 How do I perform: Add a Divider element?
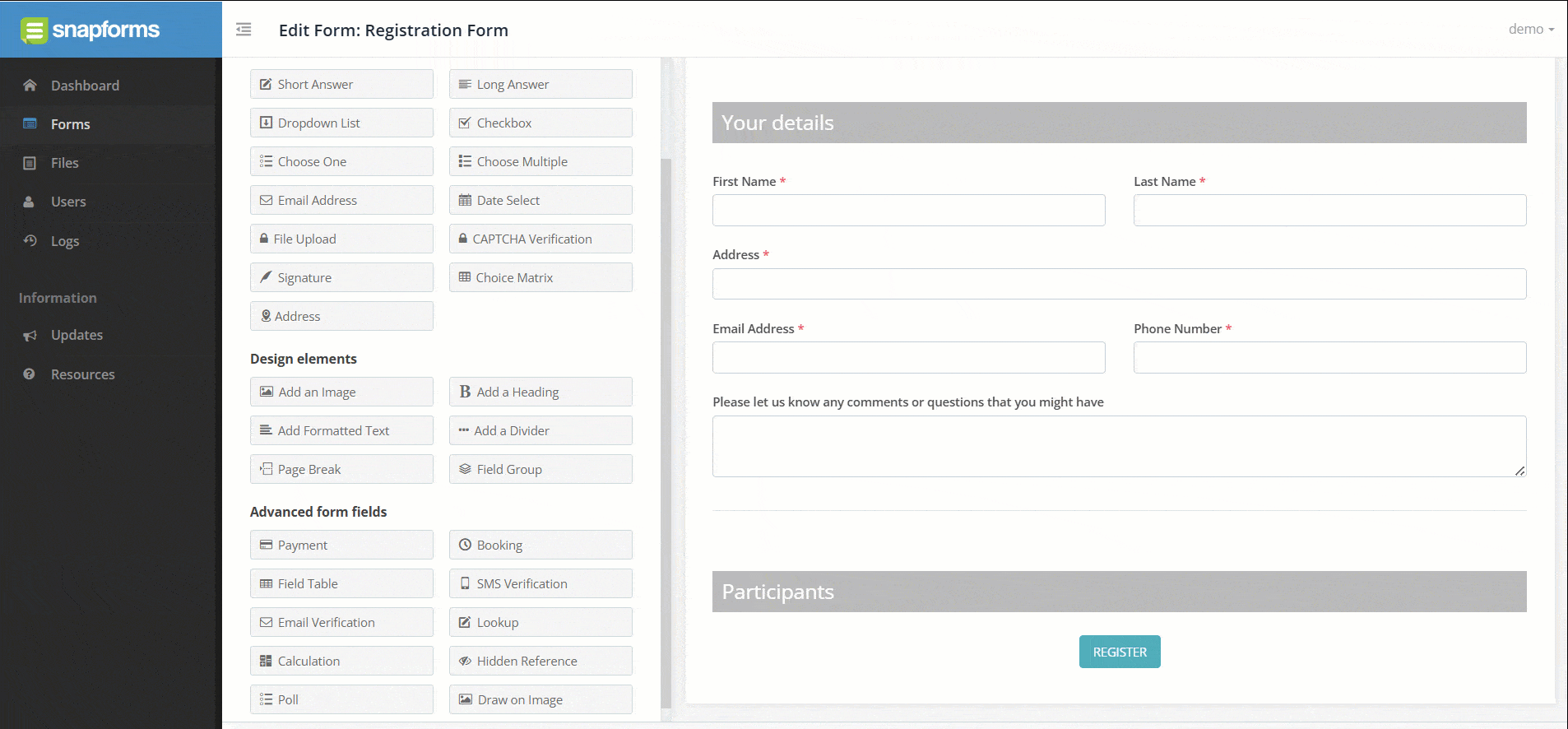540,430
